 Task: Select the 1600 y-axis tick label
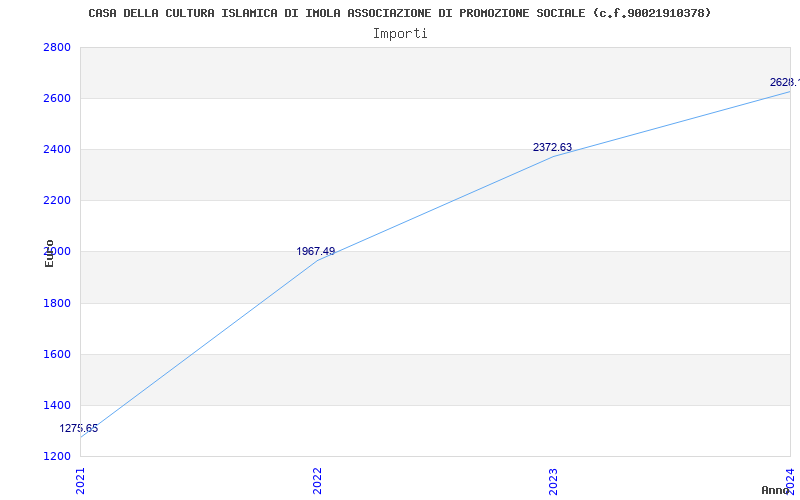point(57,355)
